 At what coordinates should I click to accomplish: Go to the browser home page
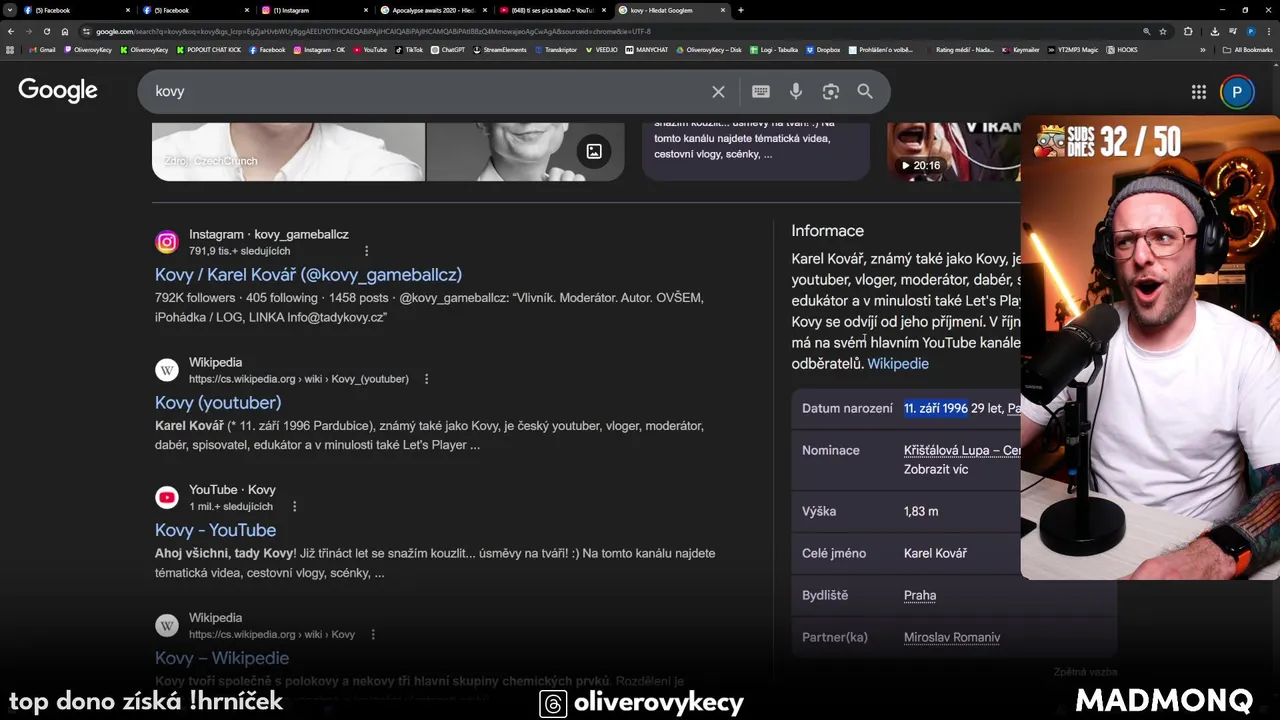[x=65, y=31]
